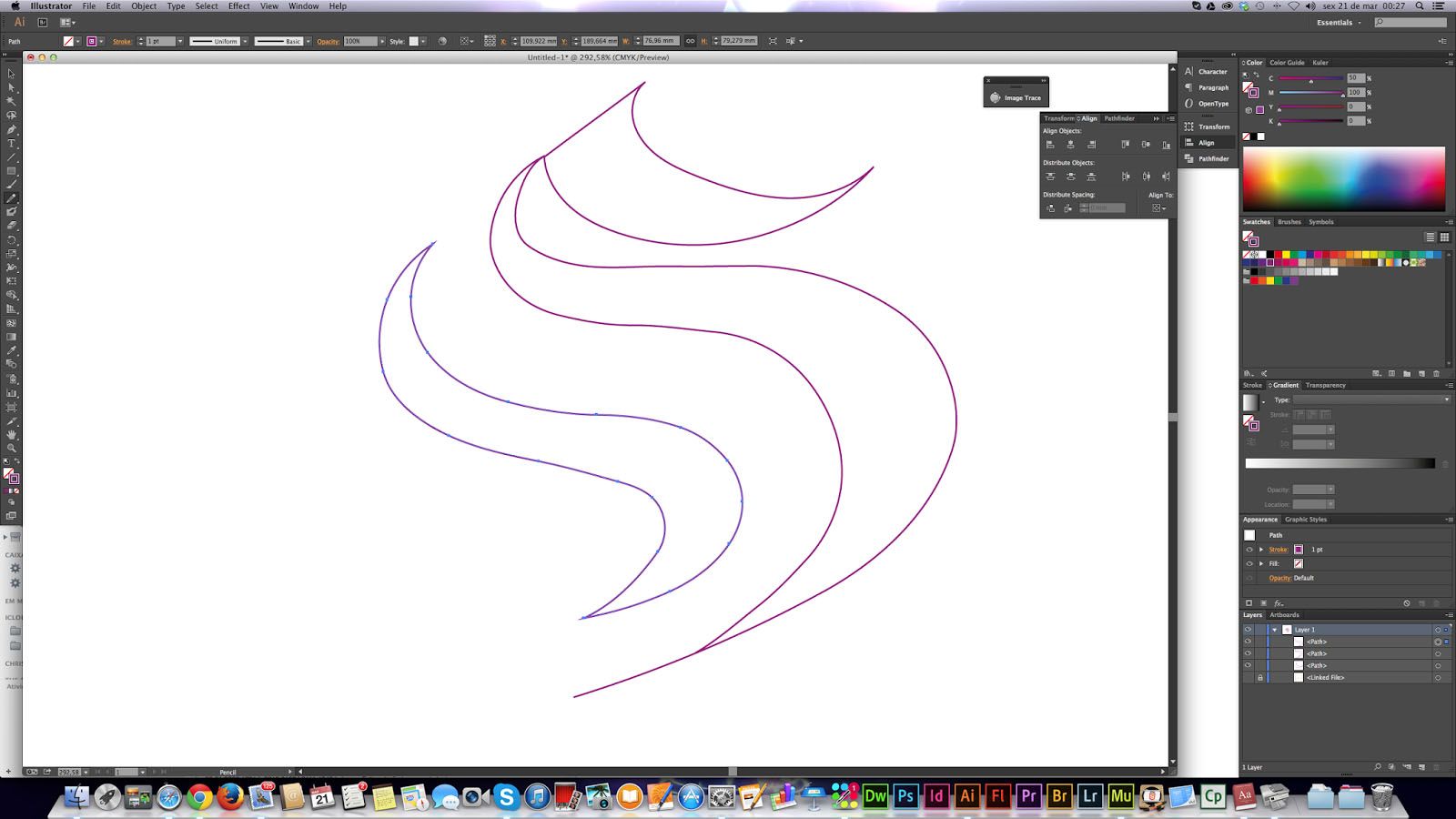Open the Effect menu
The height and width of the screenshot is (819, 1456).
[238, 6]
